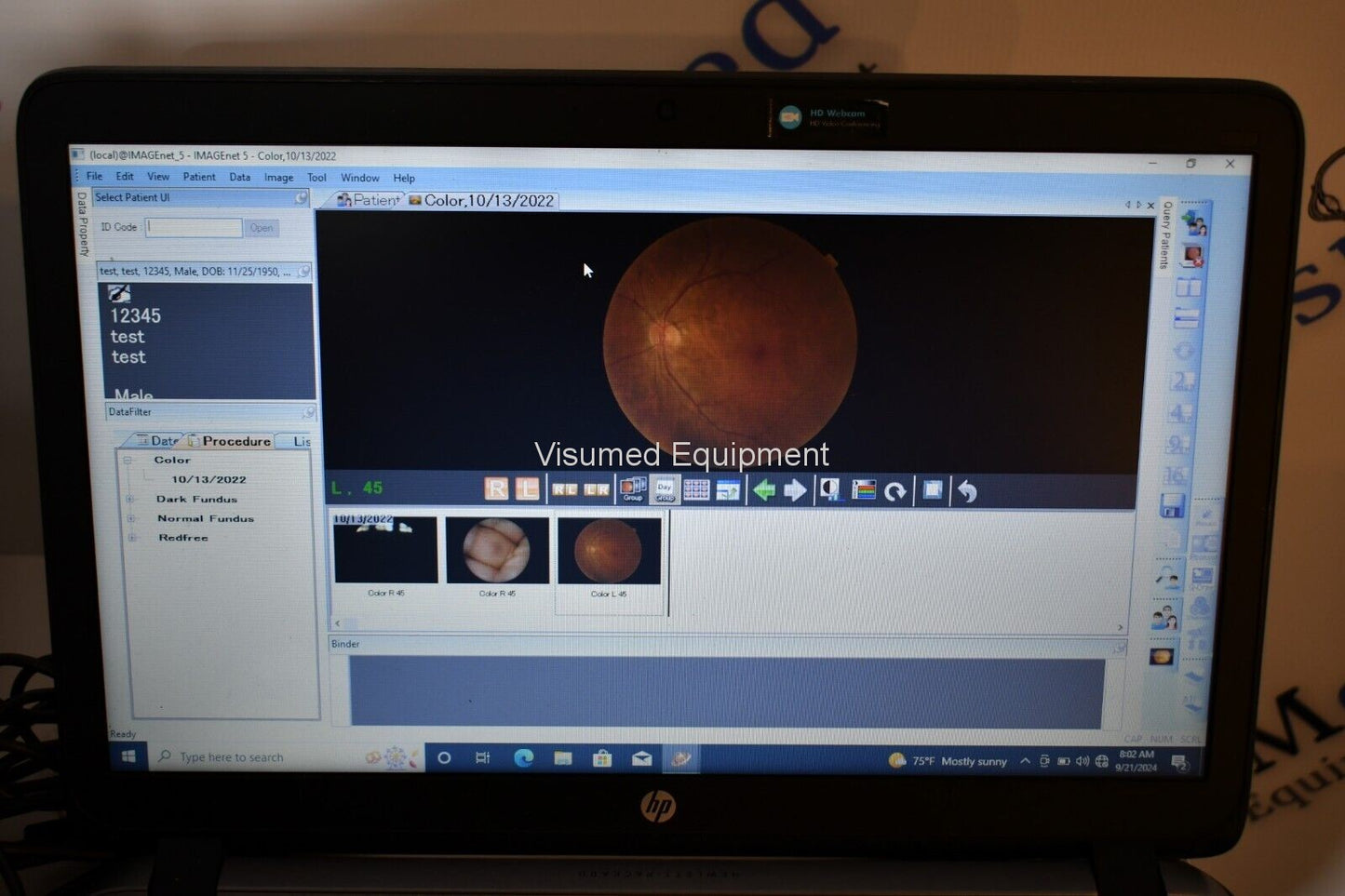This screenshot has height=896, width=1345.
Task: Select the right eye R filter icon
Action: click(x=496, y=488)
